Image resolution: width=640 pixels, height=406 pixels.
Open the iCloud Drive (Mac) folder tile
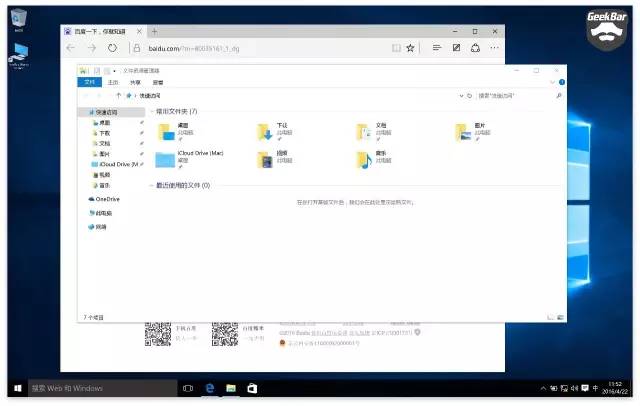(190, 160)
